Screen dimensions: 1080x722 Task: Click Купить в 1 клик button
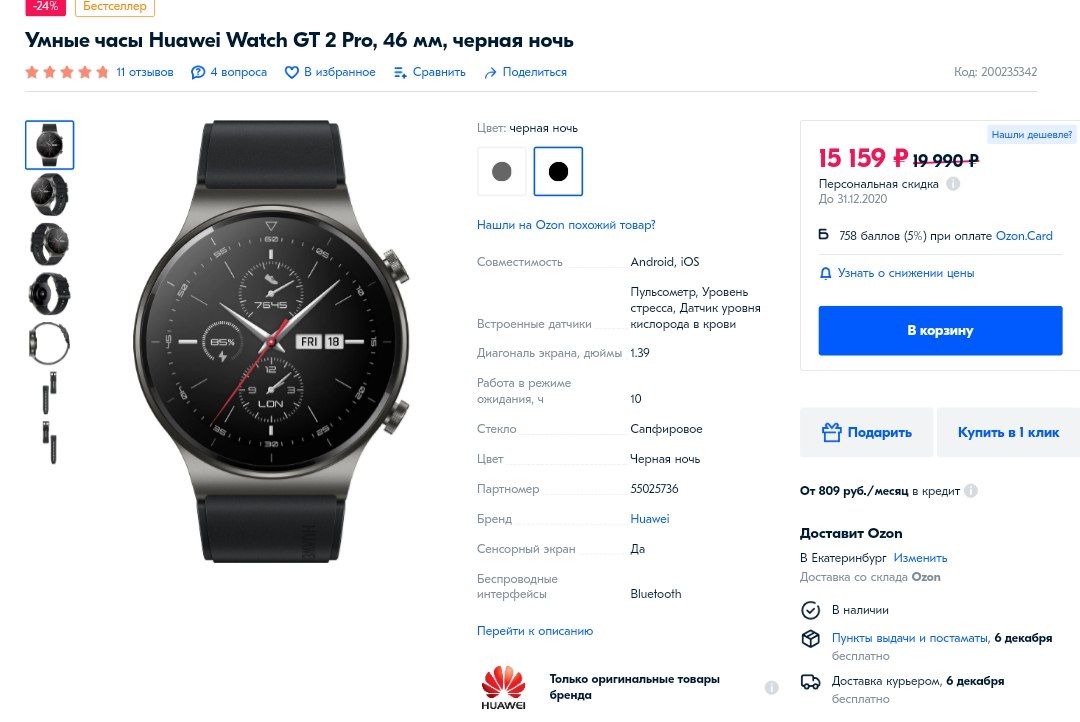[1008, 432]
